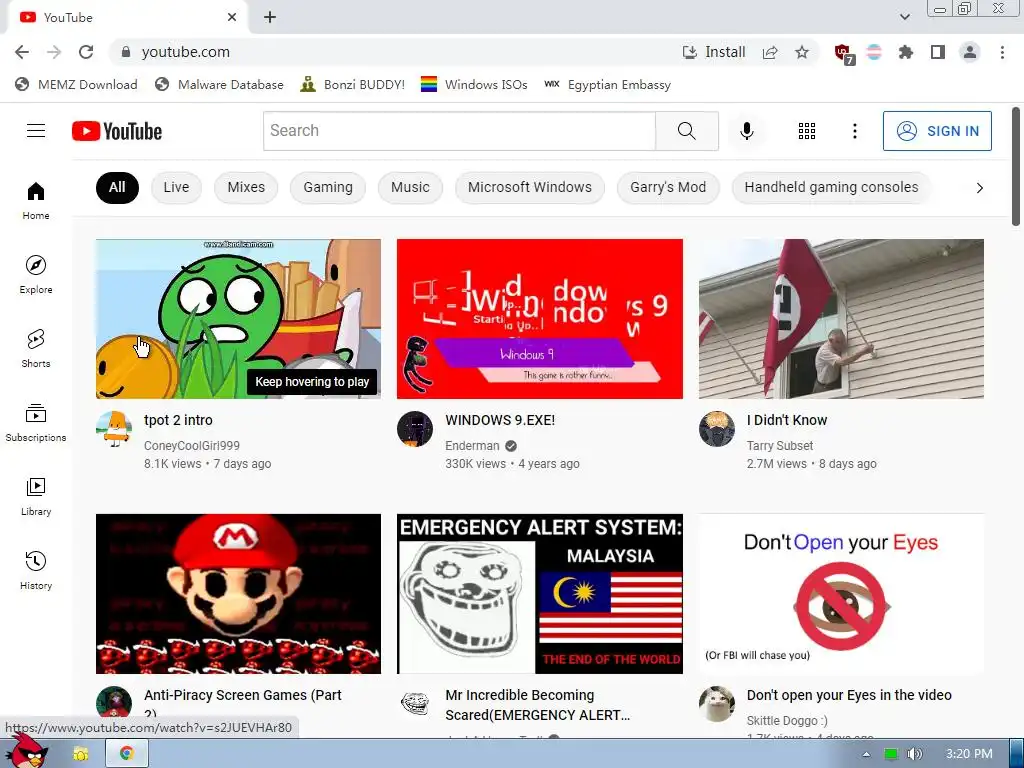1024x768 pixels.
Task: Open video title tpot 2 intro
Action: pos(178,421)
